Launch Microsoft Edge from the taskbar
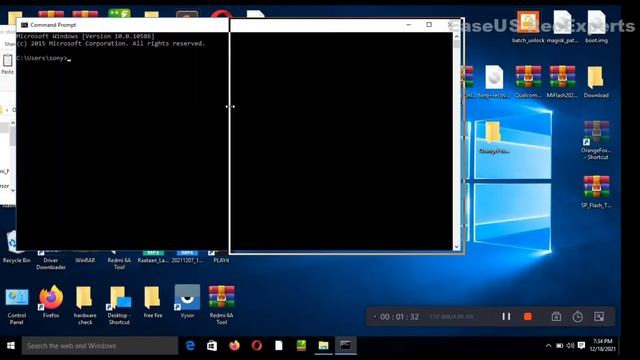The height and width of the screenshot is (360, 640). (190, 346)
